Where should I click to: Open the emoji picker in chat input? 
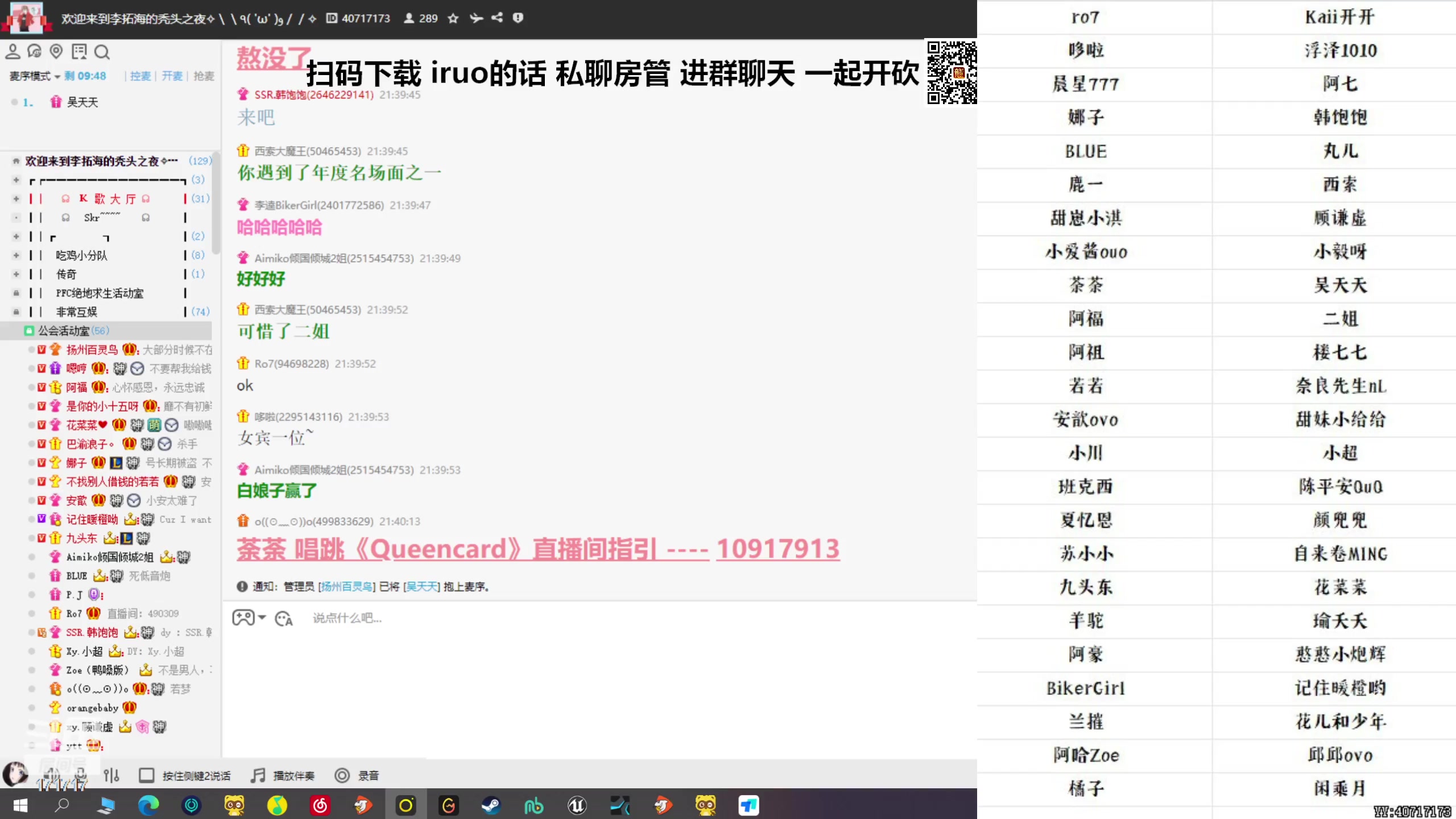coord(283,618)
